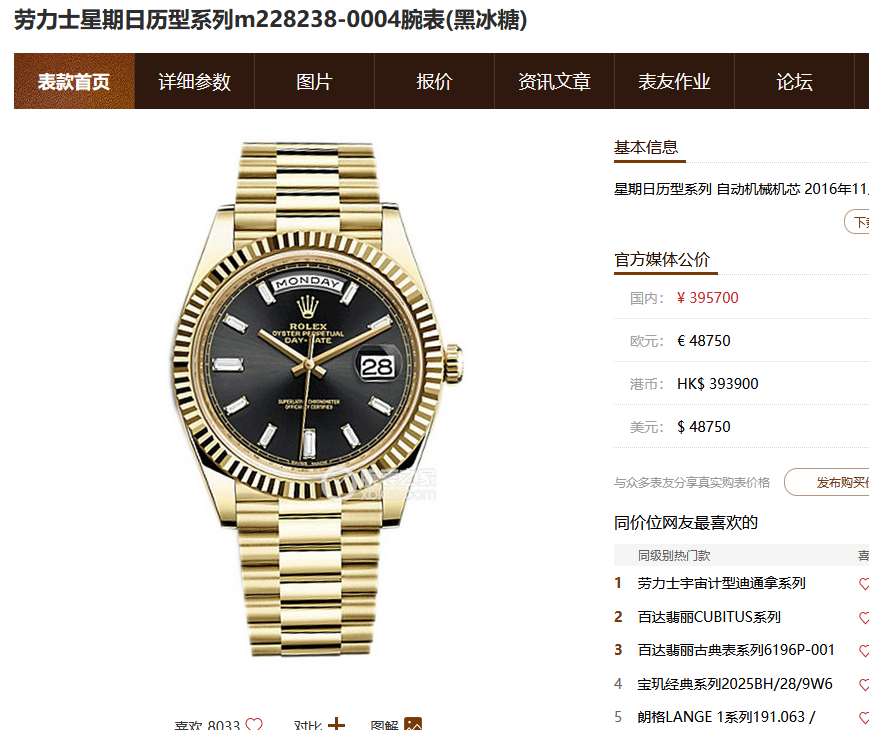Open 百达翡丽CUBITUS系列 link
Viewport: 869px width, 730px height.
coord(709,617)
